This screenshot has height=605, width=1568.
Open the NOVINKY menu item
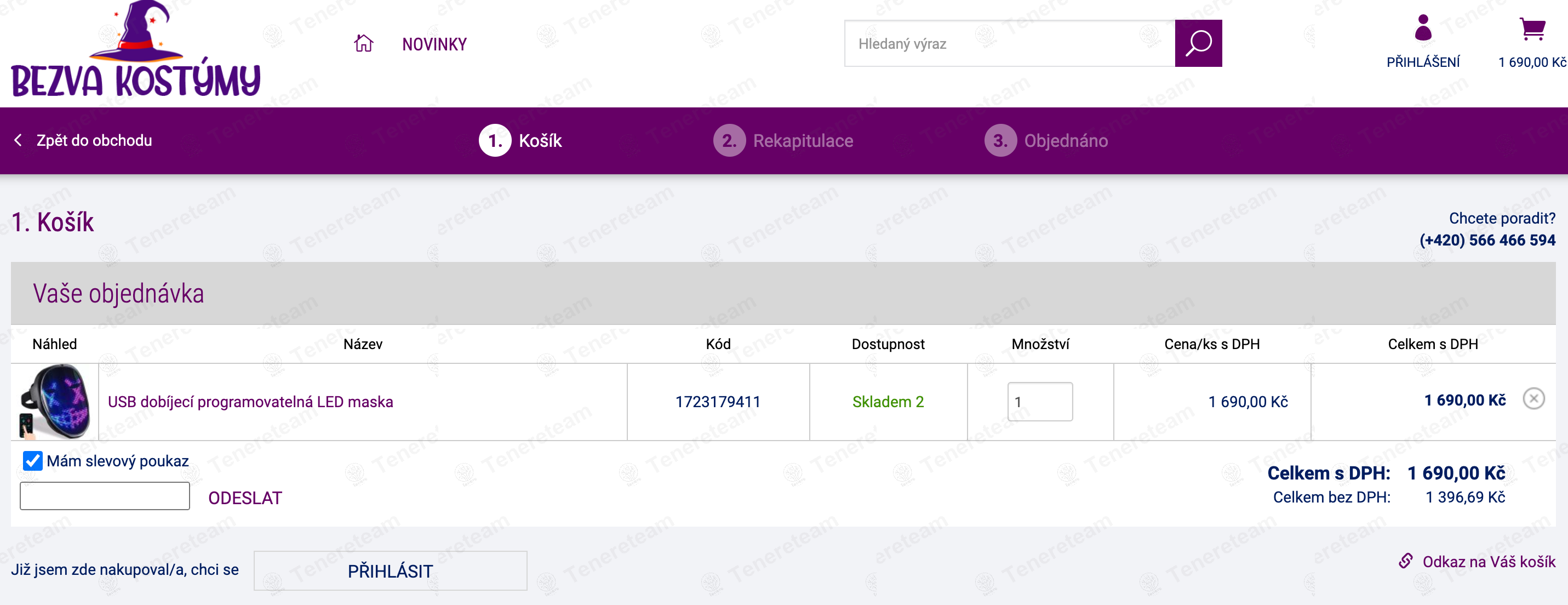coord(434,44)
